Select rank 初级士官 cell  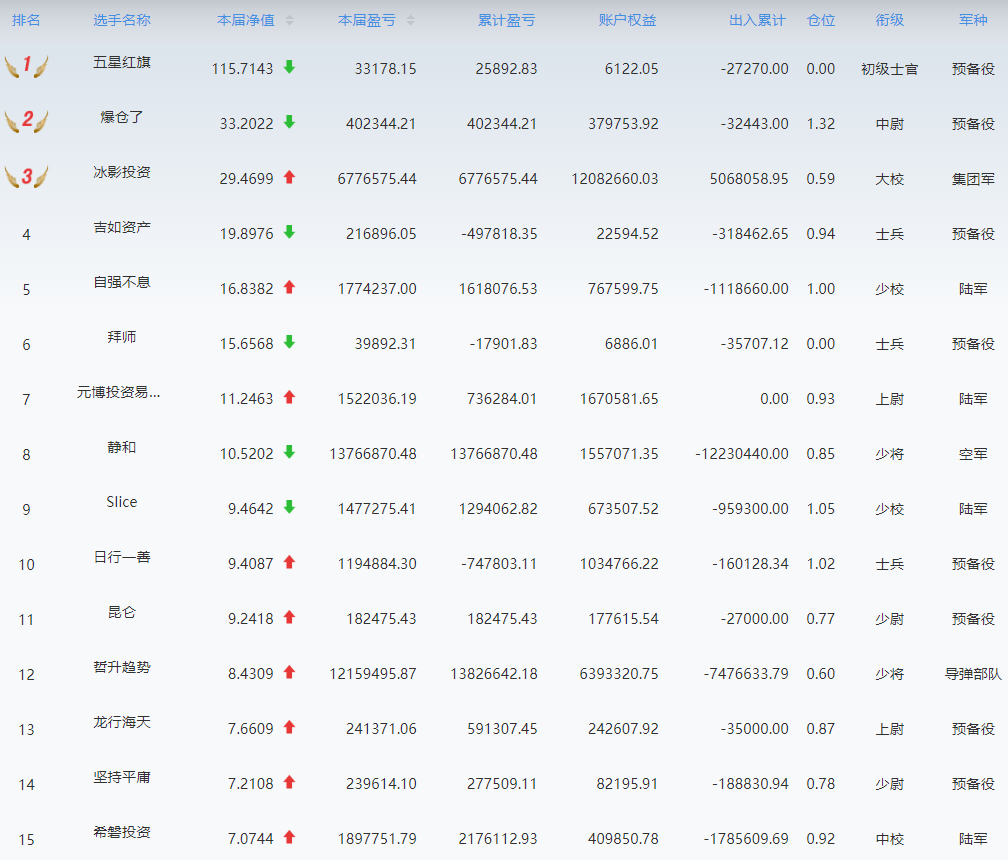[x=890, y=69]
